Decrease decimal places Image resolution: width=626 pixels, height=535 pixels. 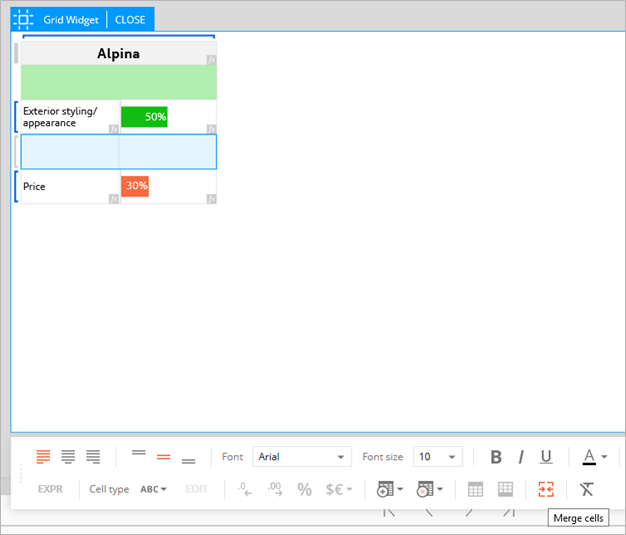245,489
